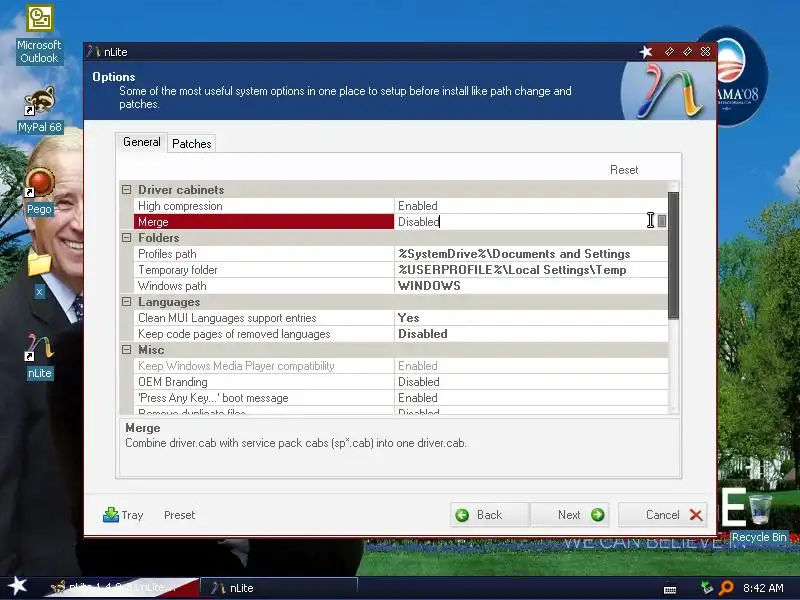
Task: Click Disabled value for Keep code pages
Action: (531, 334)
